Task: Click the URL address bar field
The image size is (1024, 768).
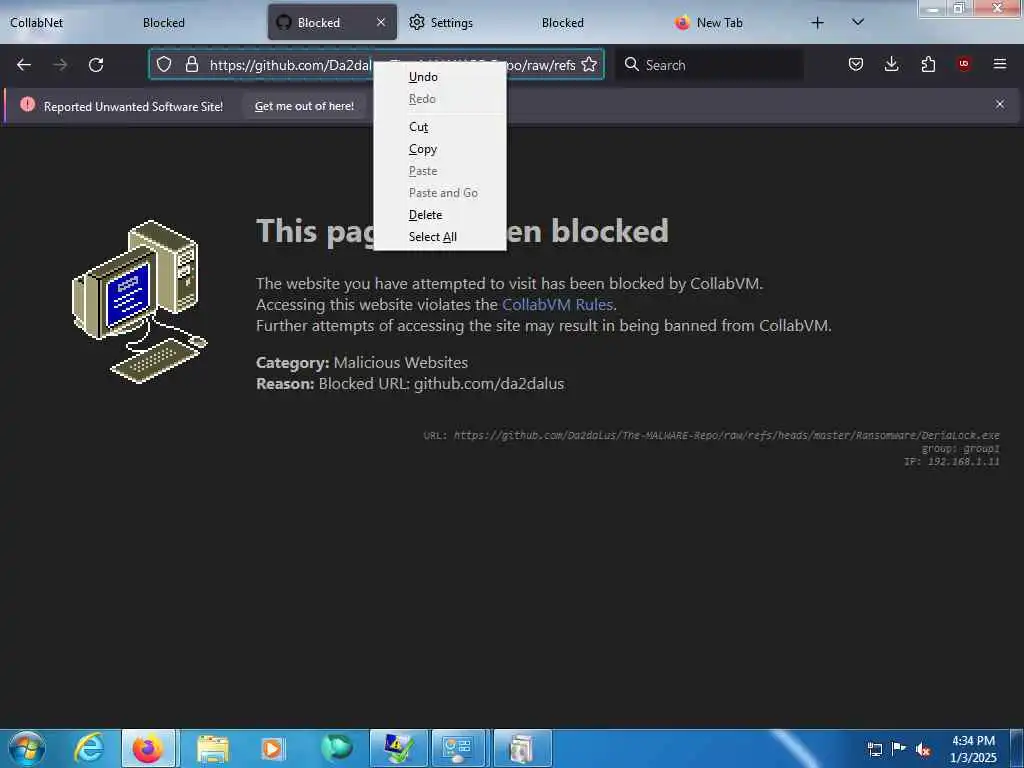Action: pos(376,65)
